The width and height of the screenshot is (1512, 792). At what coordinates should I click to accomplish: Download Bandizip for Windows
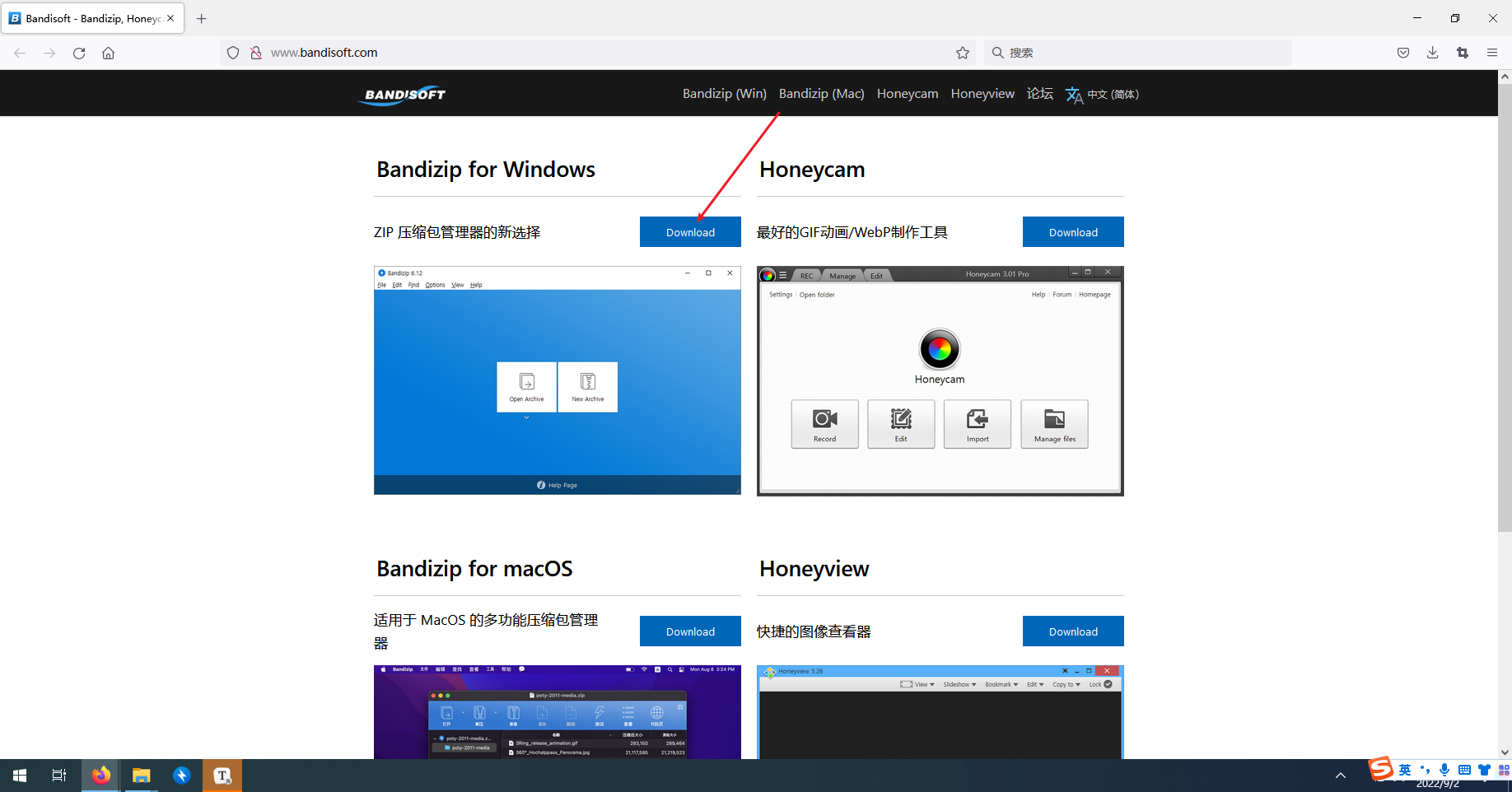690,232
